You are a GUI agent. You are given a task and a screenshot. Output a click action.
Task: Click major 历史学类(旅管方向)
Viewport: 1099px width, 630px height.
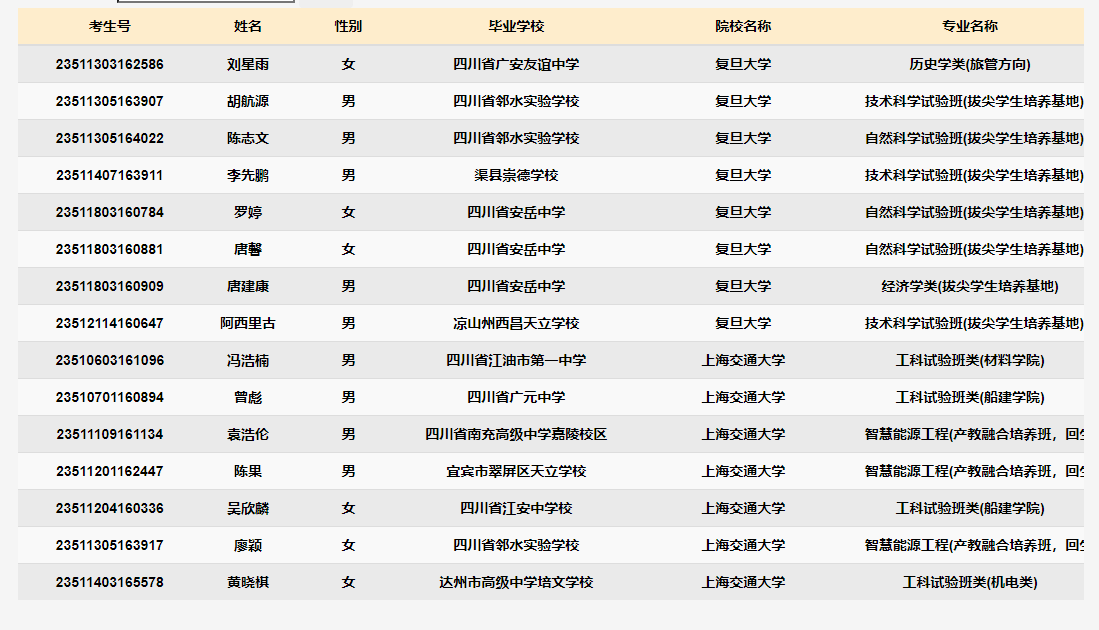click(x=970, y=64)
